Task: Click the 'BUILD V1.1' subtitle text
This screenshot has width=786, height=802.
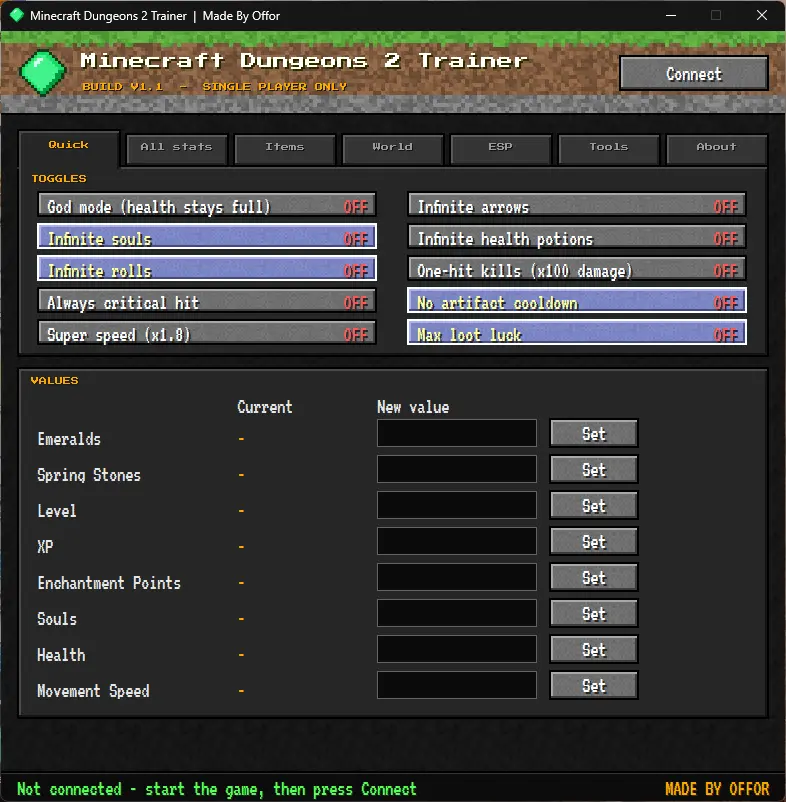Action: [x=123, y=86]
